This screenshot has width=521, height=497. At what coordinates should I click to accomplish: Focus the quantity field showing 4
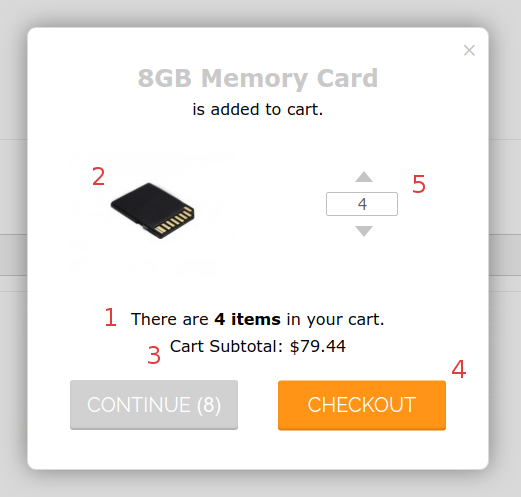[x=362, y=204]
